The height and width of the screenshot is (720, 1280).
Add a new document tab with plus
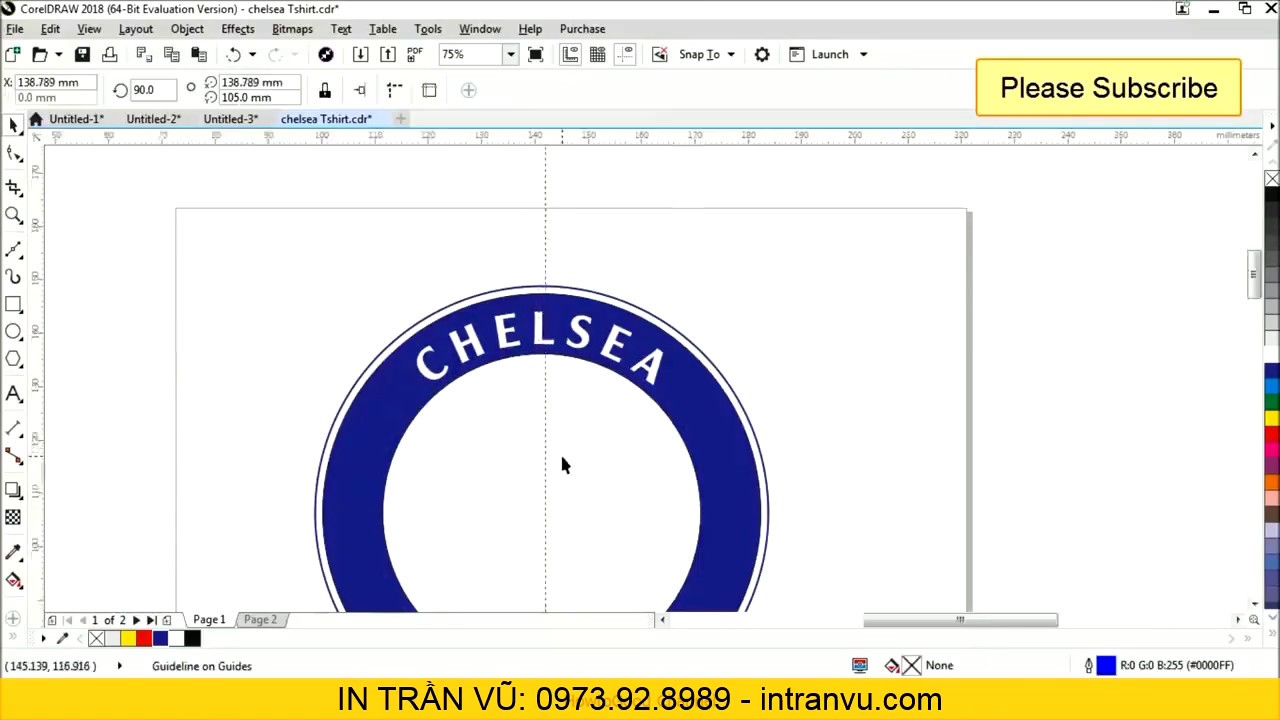point(400,119)
